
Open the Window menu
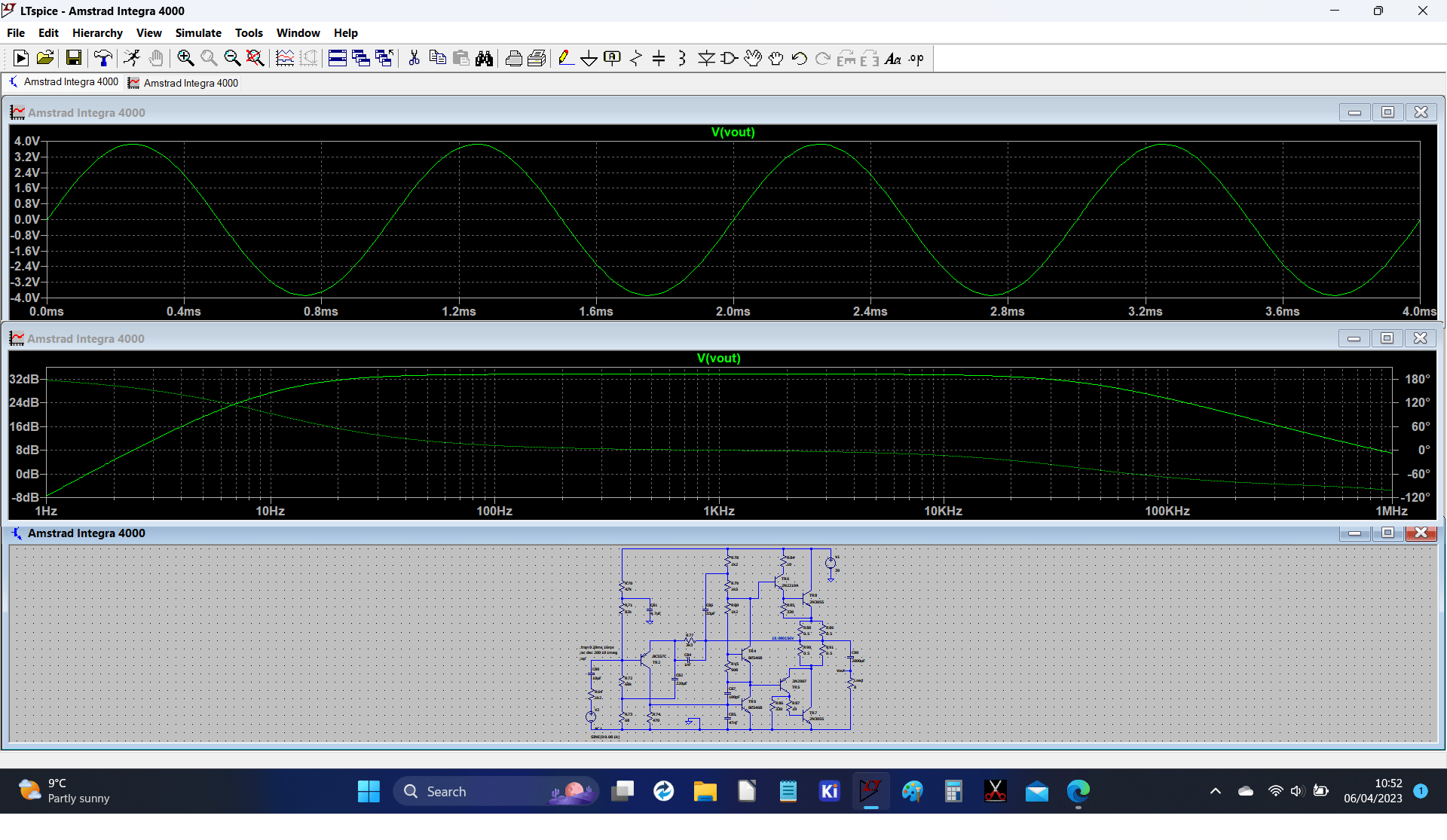coord(298,32)
